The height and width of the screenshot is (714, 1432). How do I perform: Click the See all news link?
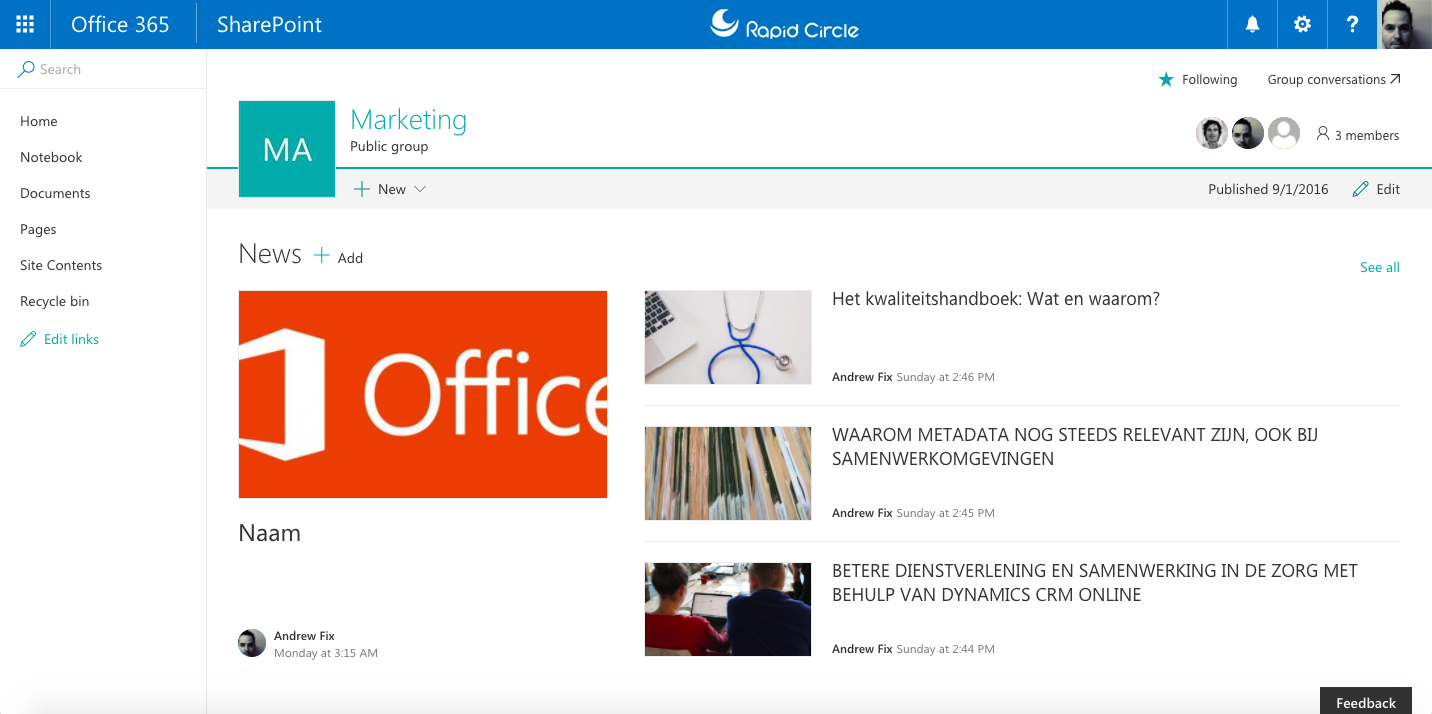tap(1380, 267)
